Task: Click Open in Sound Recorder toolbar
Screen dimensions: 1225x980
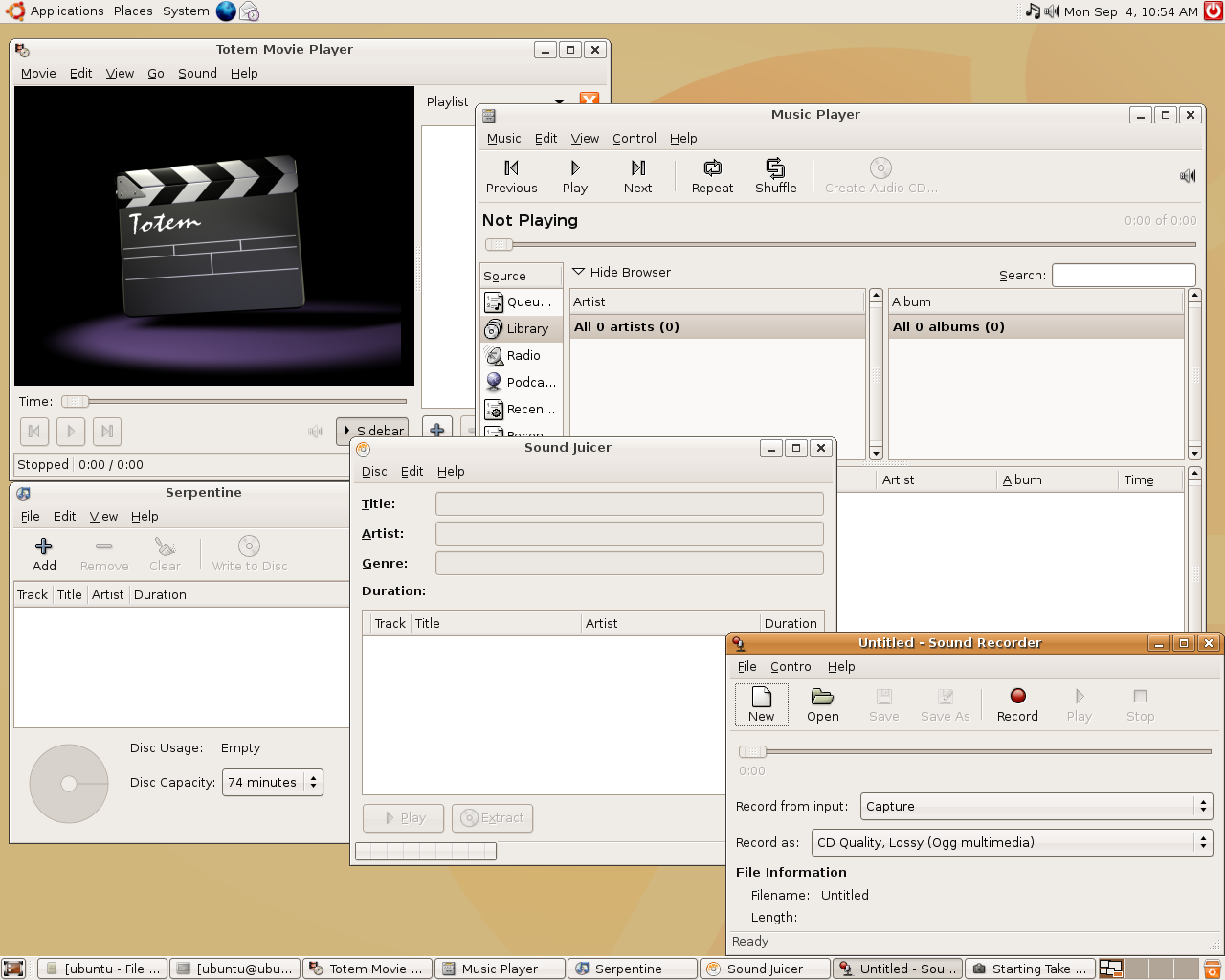Action: coord(822,704)
